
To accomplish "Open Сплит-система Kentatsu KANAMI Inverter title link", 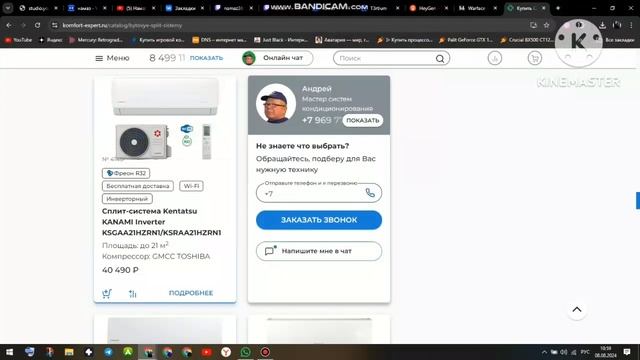I will coord(162,222).
